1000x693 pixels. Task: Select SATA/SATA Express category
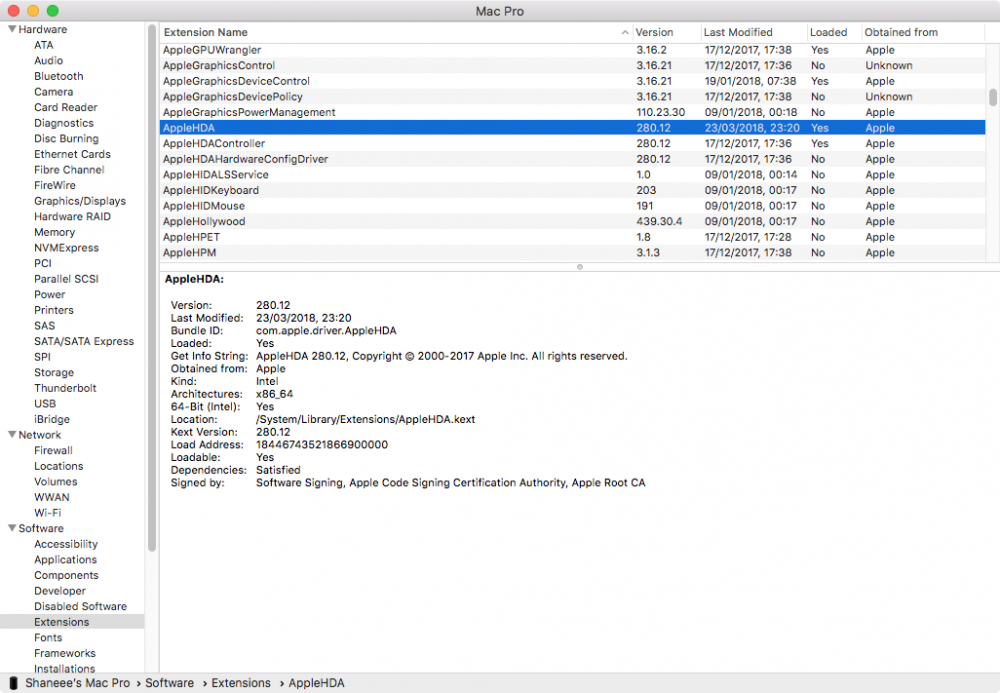click(x=84, y=342)
